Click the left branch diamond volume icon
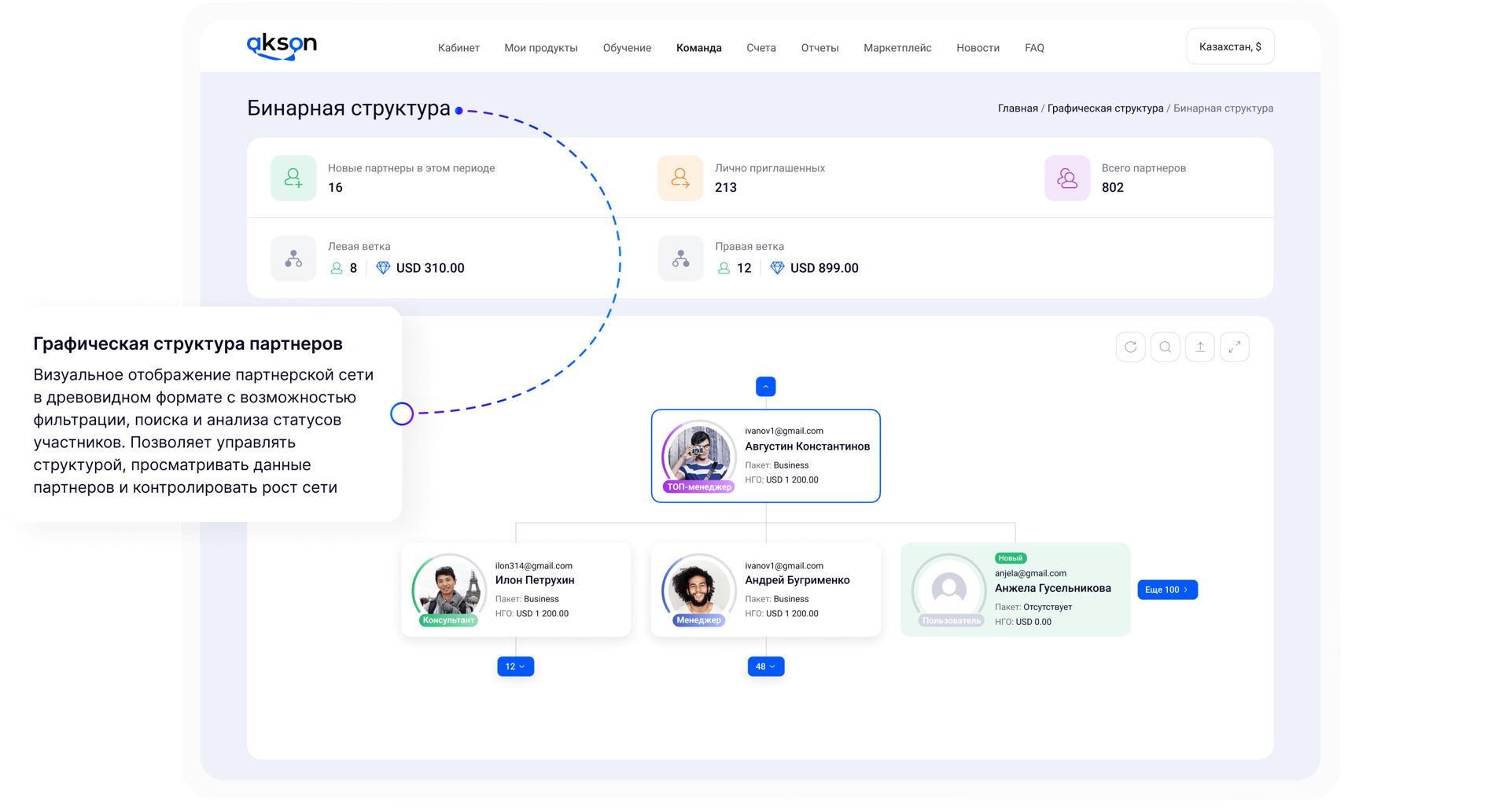 coord(383,268)
